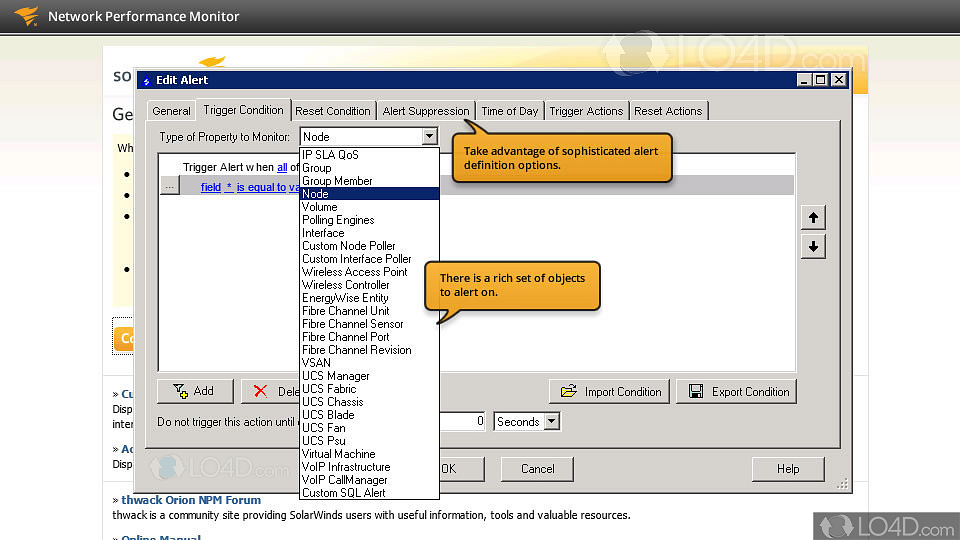Pick Custom Interface Poller option
The height and width of the screenshot is (540, 960).
point(369,259)
